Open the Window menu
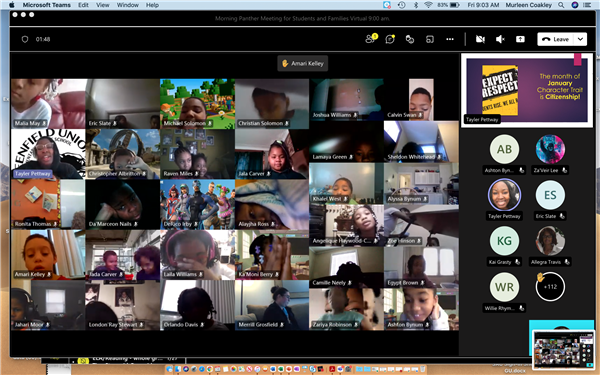Screen dimensions: 600x375 tap(127, 5)
